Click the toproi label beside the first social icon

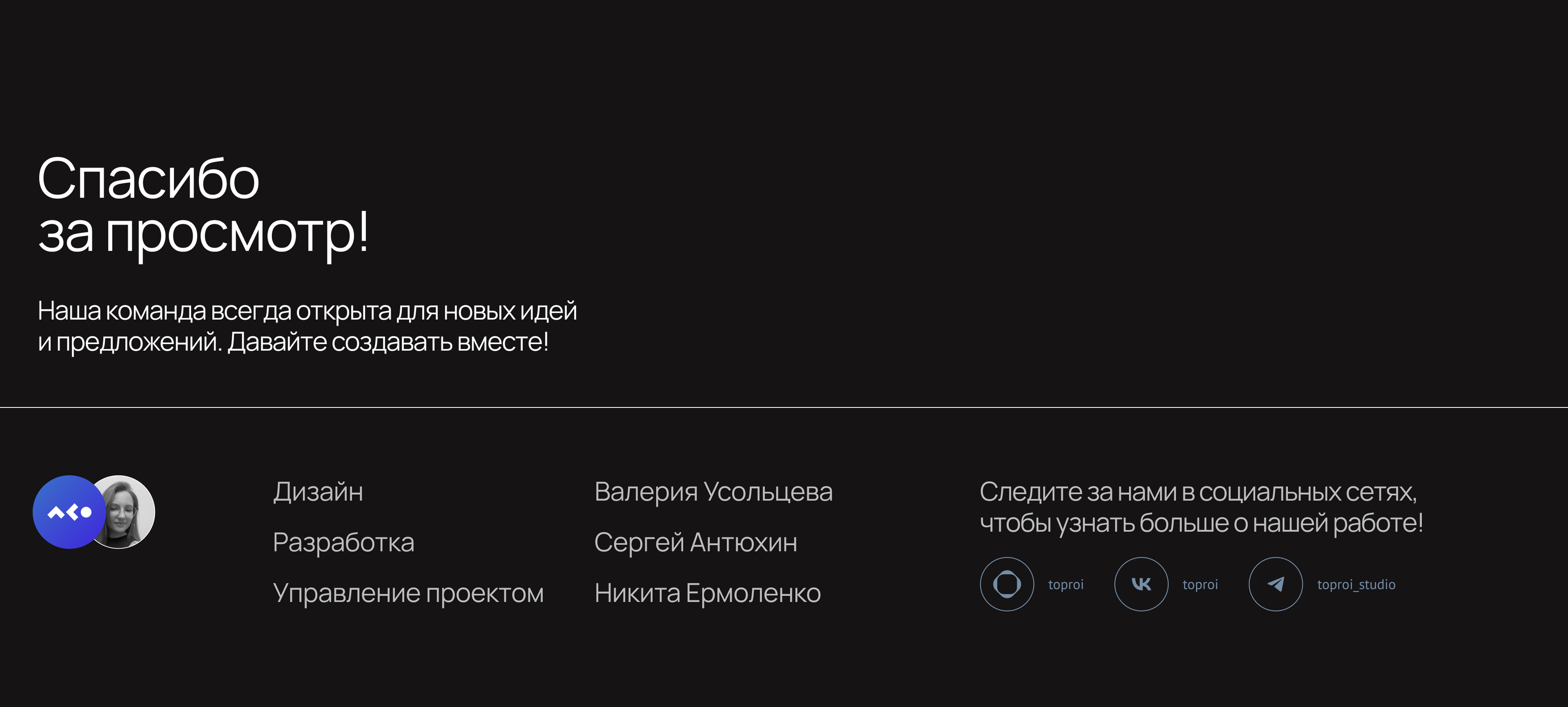[x=1065, y=584]
